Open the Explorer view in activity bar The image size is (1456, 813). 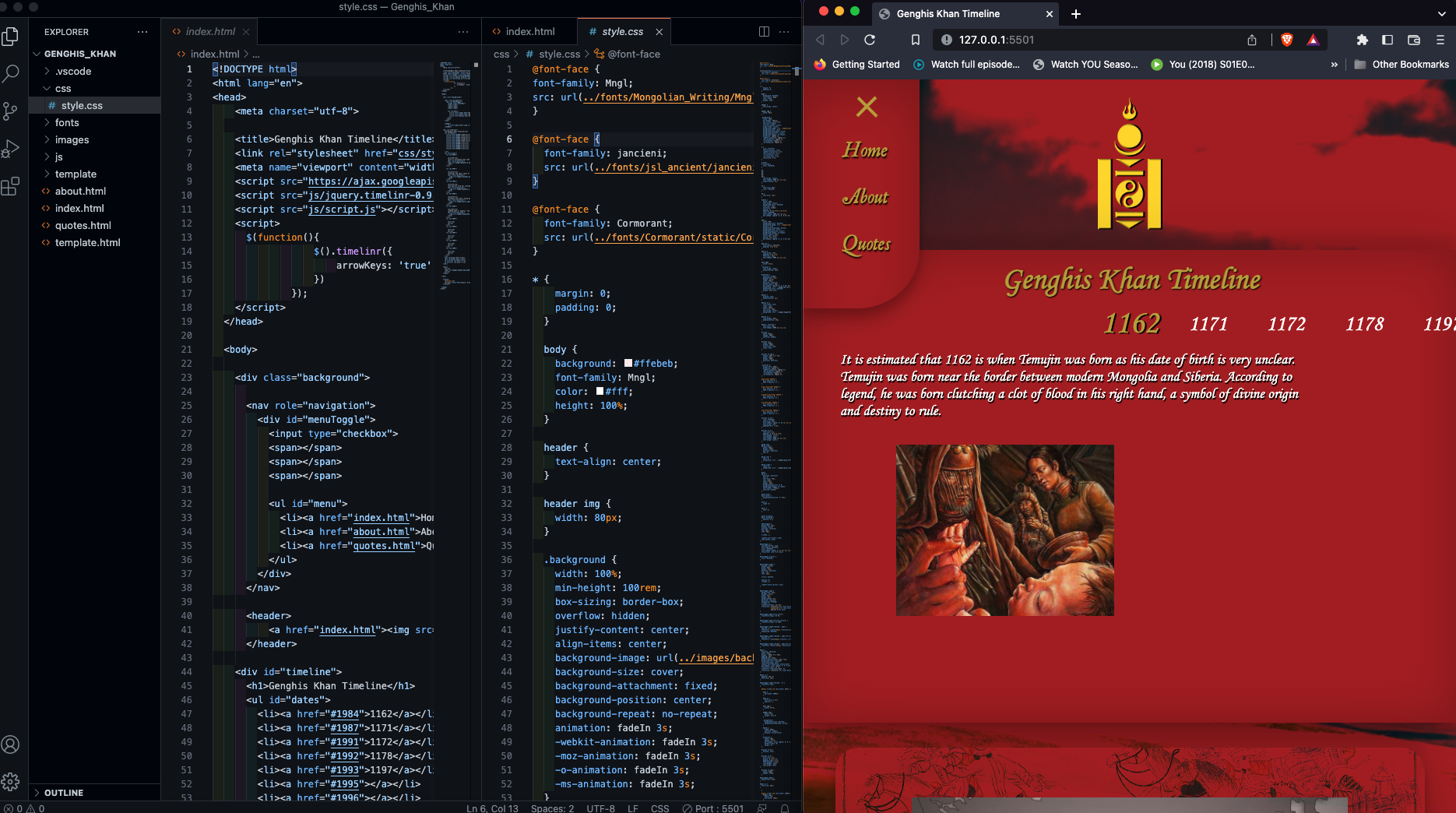coord(11,36)
